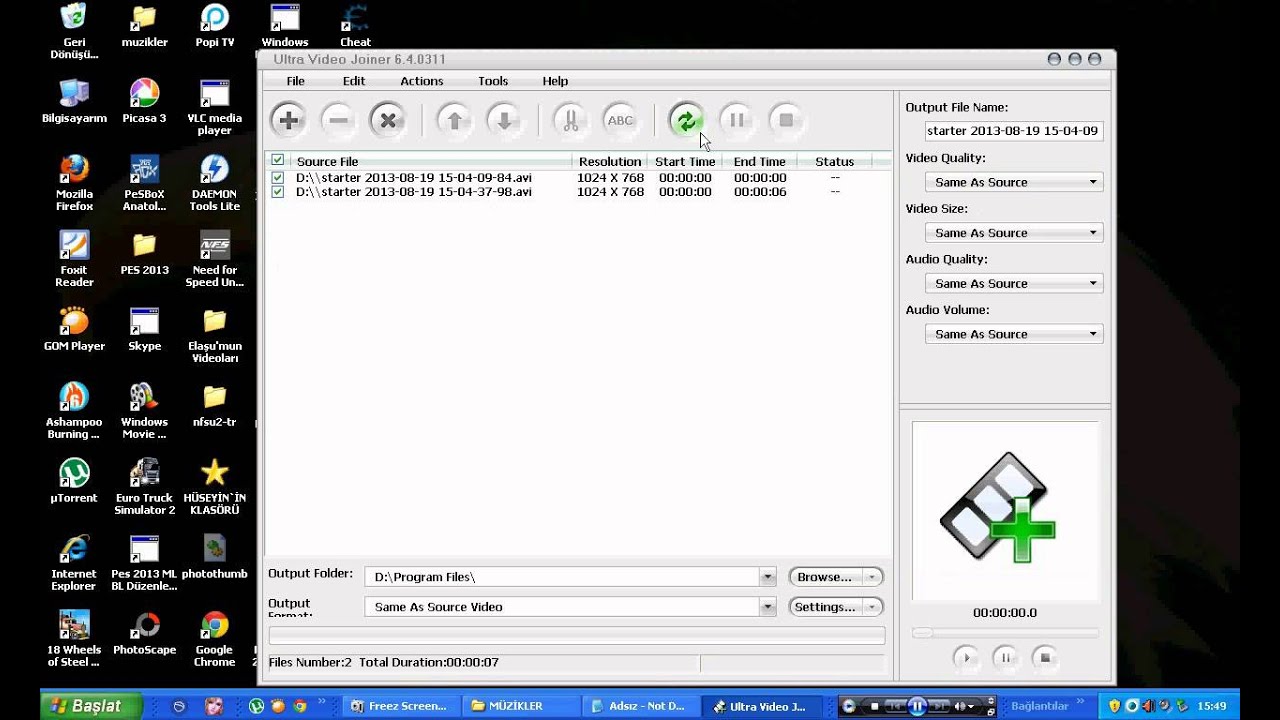Screen dimensions: 1280x720
Task: Click the Remove file minus icon
Action: 338,121
